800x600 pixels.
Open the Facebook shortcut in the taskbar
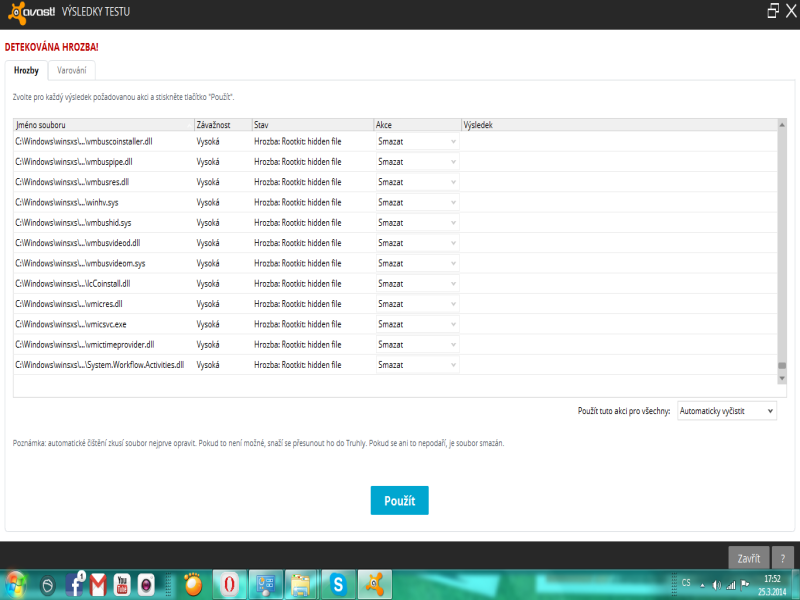74,585
